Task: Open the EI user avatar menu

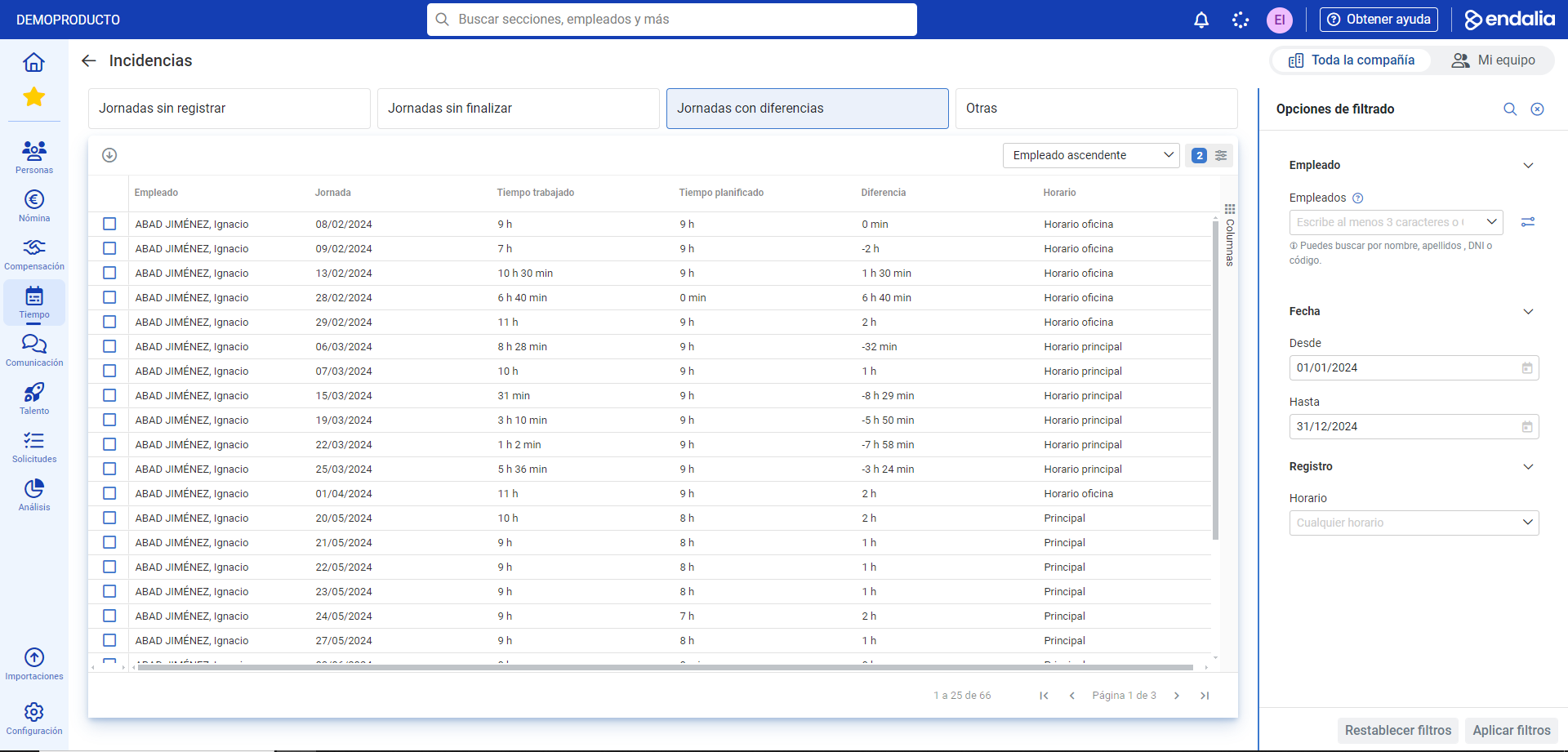Action: (1280, 20)
